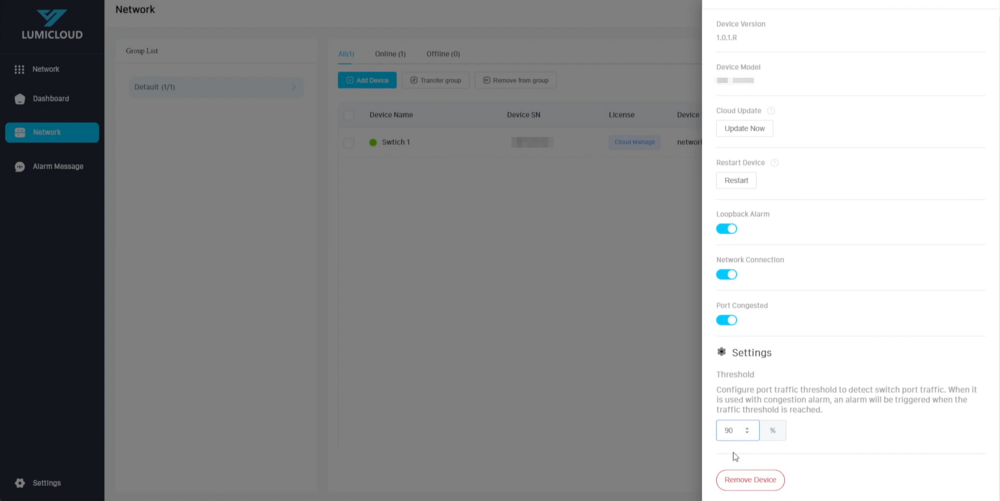Disable the Loopback Alarm toggle
This screenshot has height=501, width=1000.
pyautogui.click(x=727, y=229)
